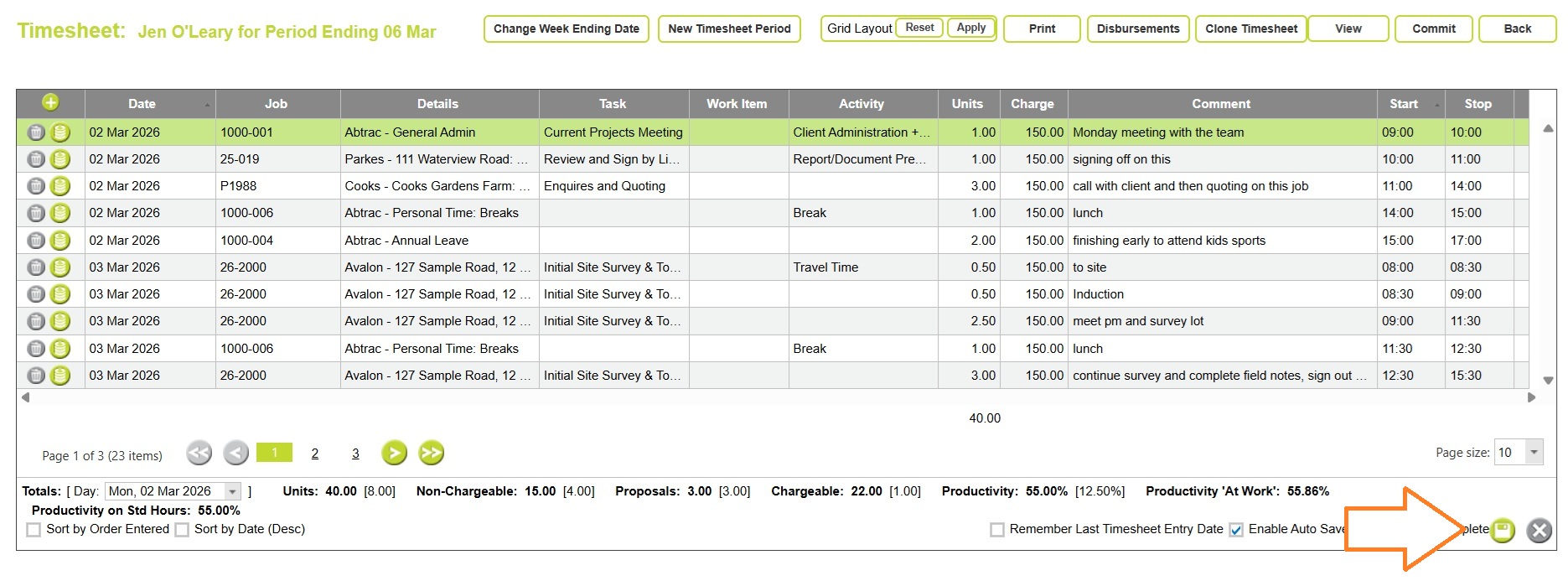Image resolution: width=1568 pixels, height=586 pixels.
Task: Click the green add new row icon
Action: pyautogui.click(x=50, y=103)
